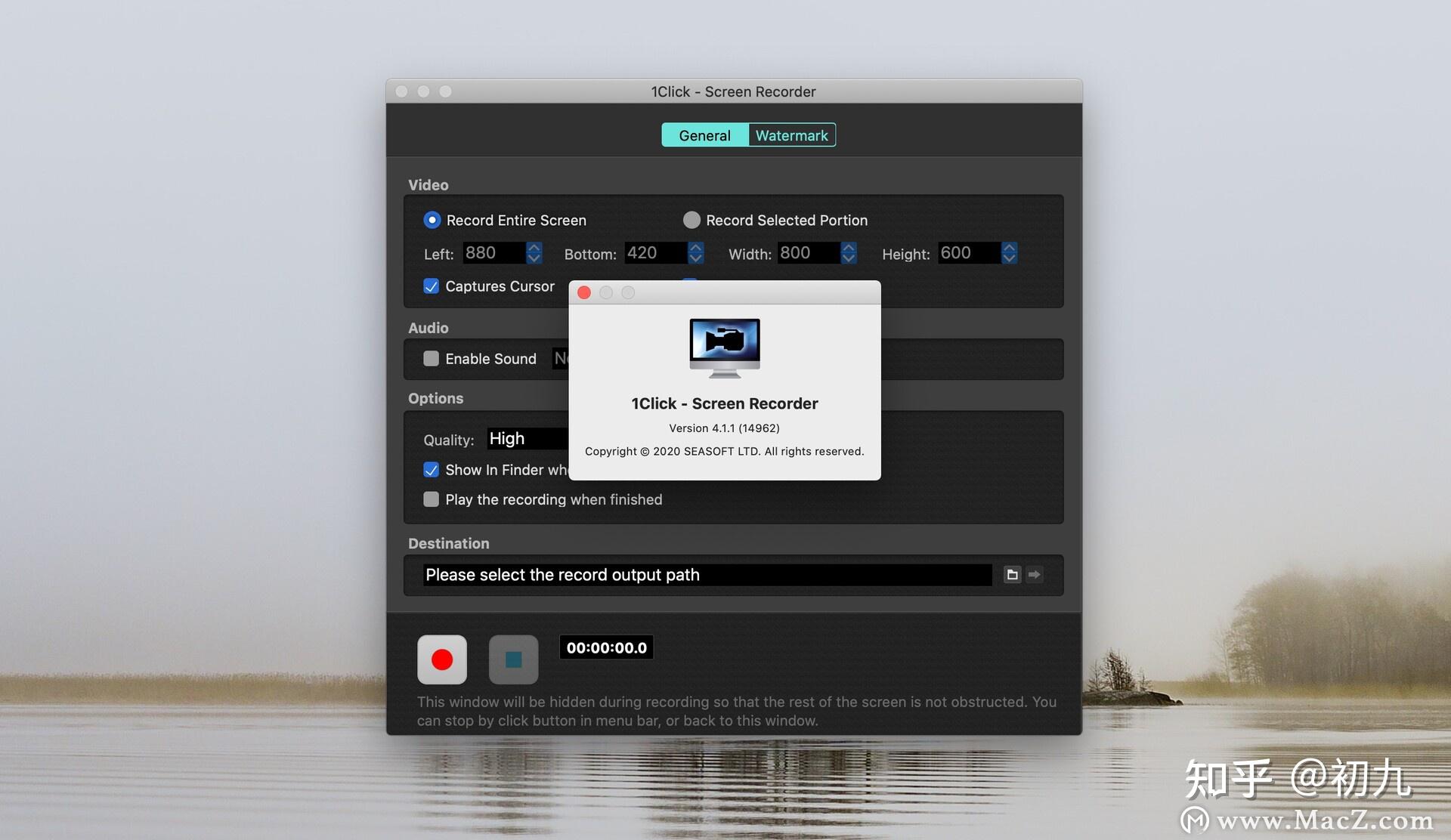Click the screen recorder app icon in About dialog
Screen dimensions: 1451x840
point(725,348)
